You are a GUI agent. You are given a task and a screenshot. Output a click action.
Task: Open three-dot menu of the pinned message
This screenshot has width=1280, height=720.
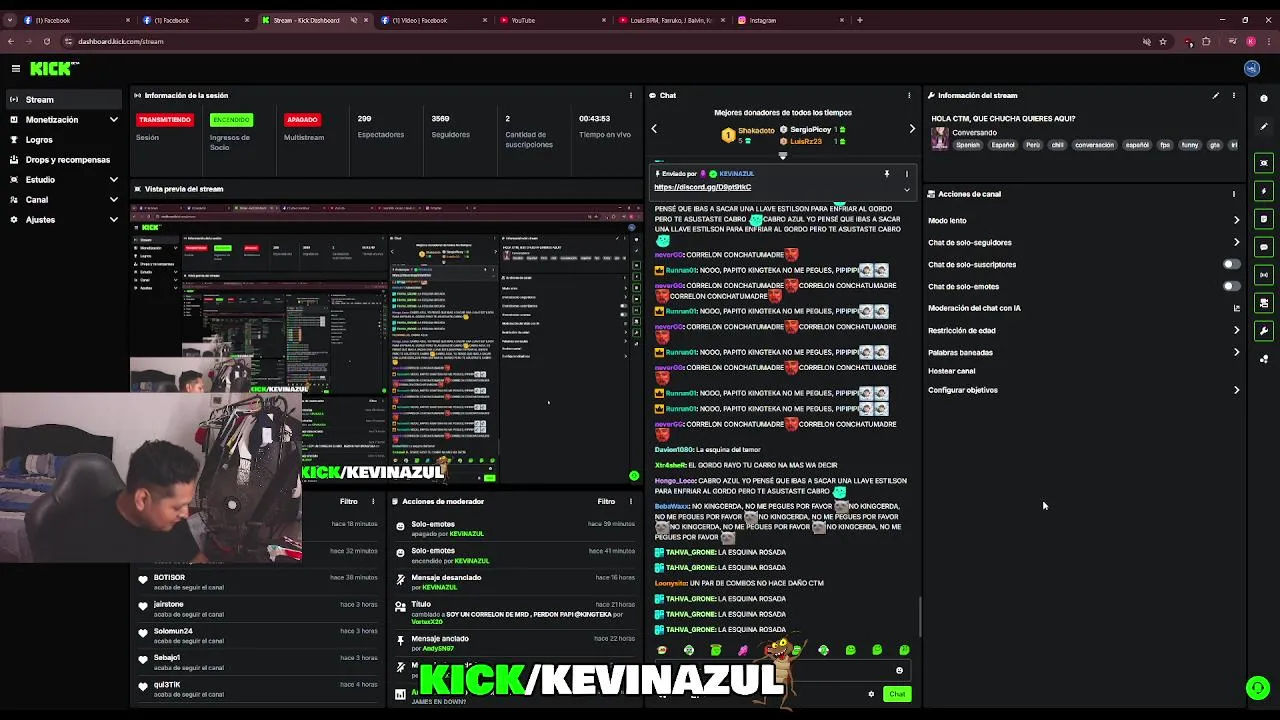pos(907,174)
